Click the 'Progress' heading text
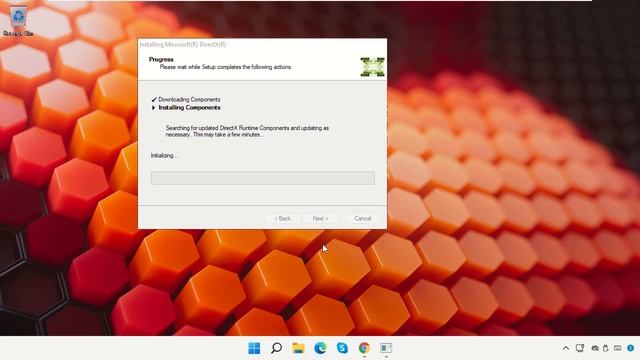640x360 pixels. (161, 60)
